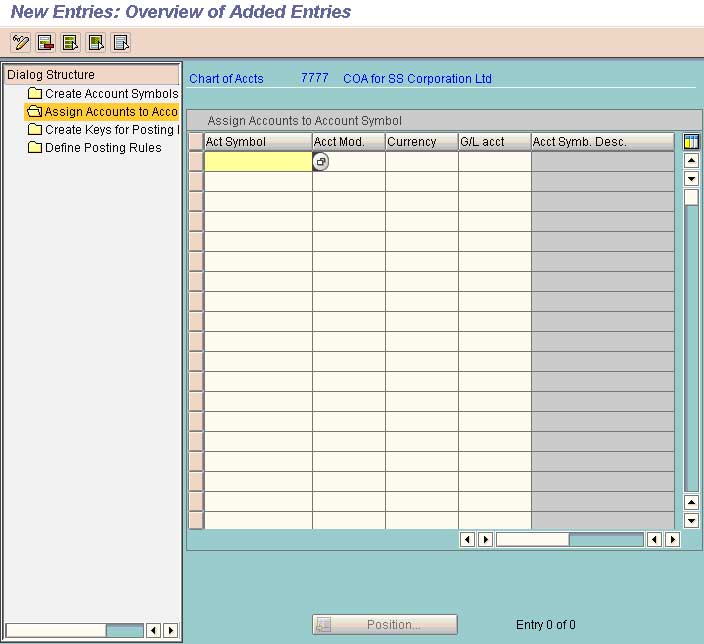Open the search help button beside Act Symbol cell

click(x=321, y=162)
